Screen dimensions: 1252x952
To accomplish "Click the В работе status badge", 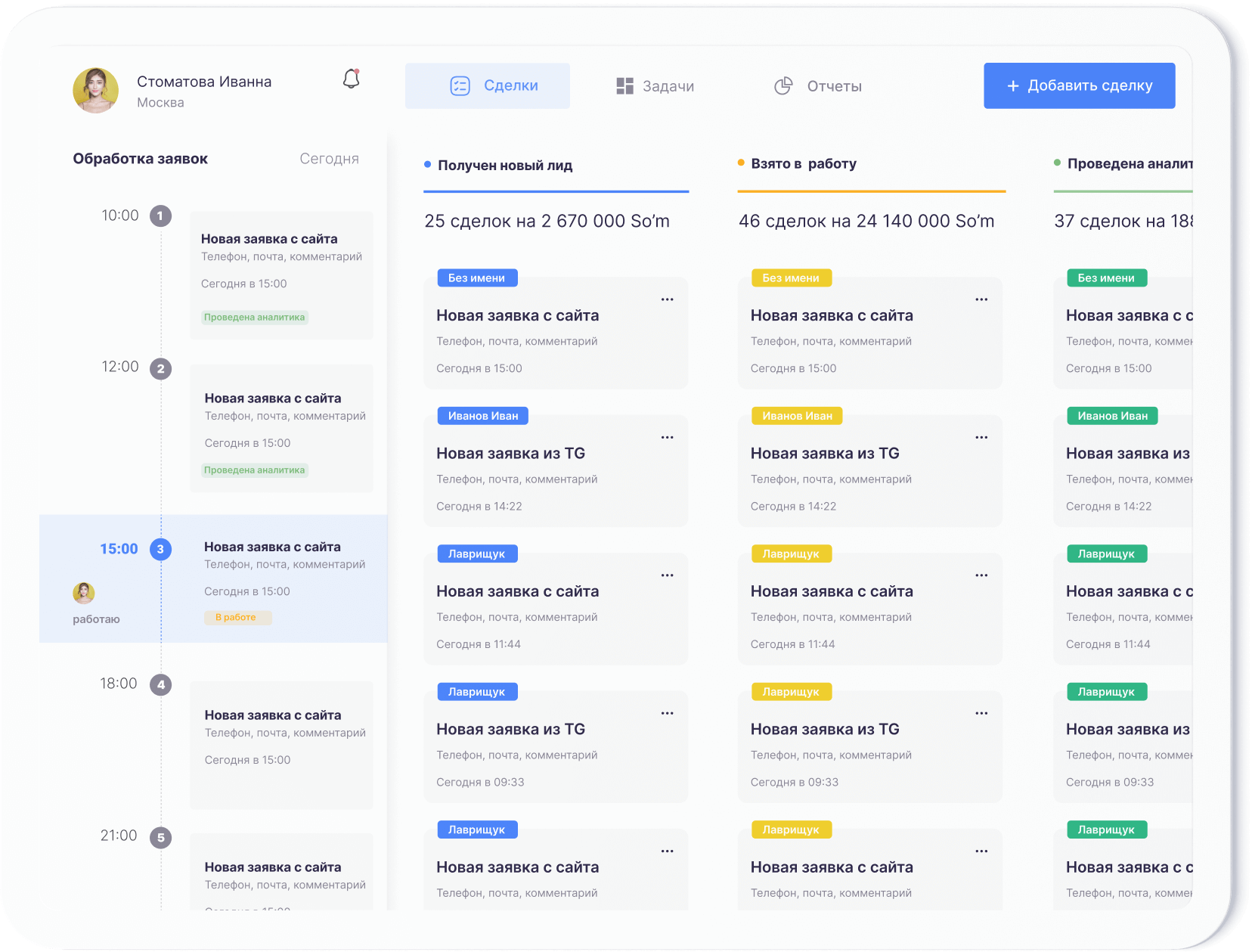I will (237, 618).
